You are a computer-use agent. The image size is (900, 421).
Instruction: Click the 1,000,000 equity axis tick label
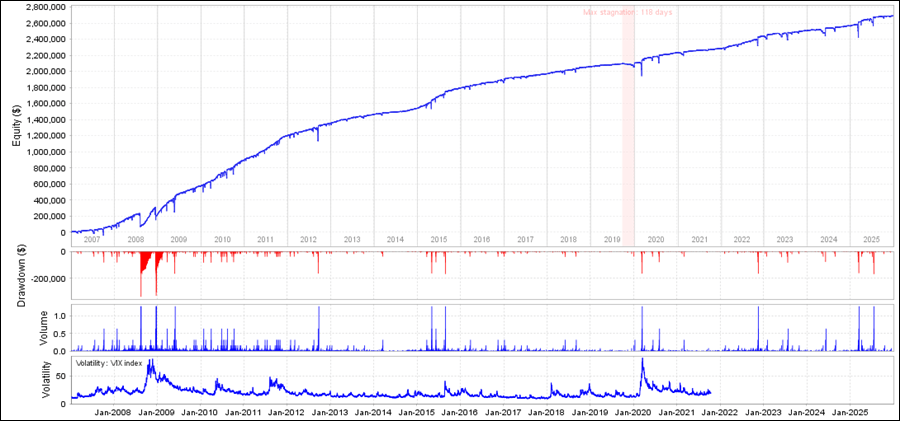point(40,152)
